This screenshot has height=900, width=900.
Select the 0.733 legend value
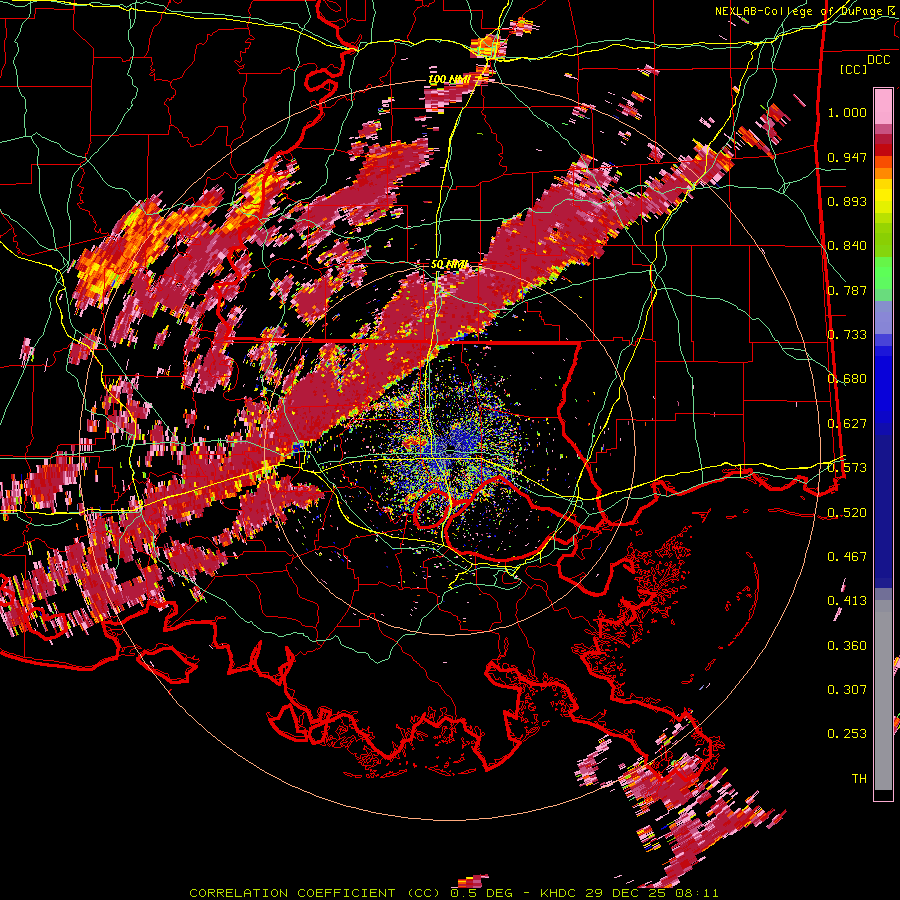[847, 335]
